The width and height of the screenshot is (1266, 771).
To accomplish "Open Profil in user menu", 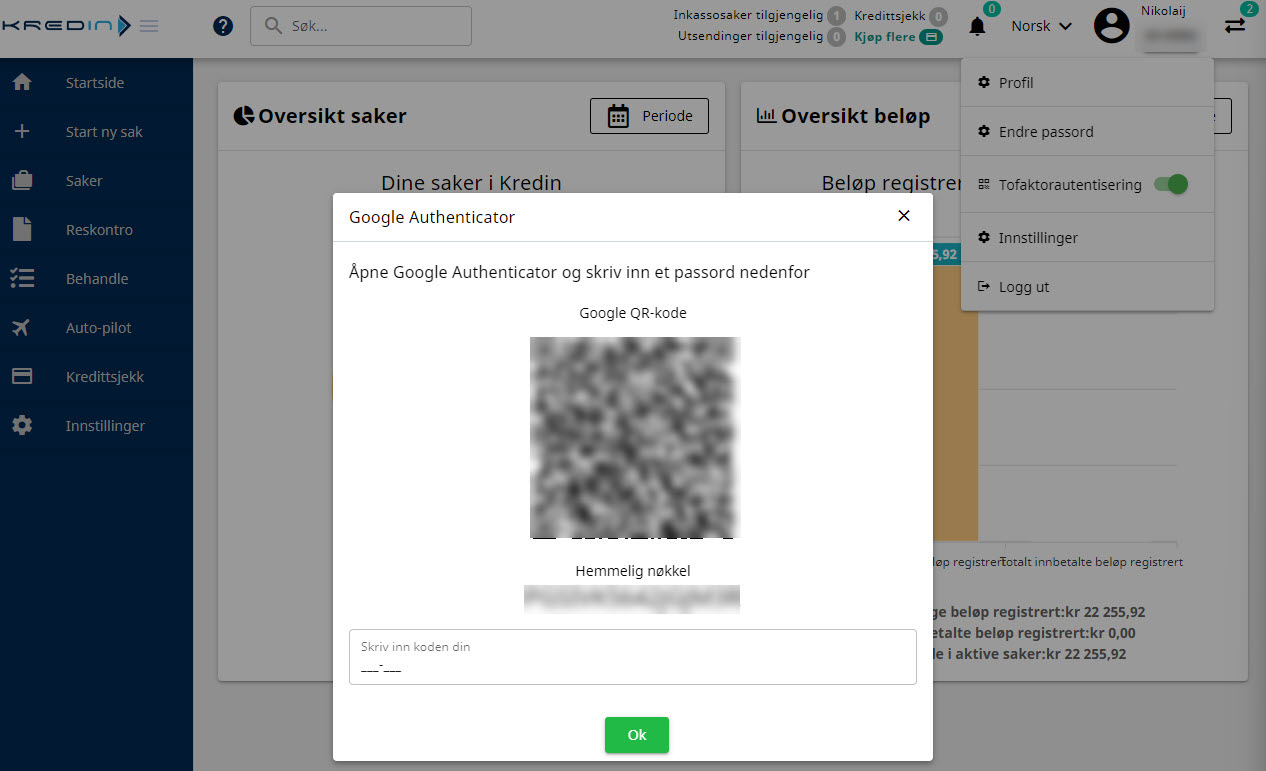I will pos(1087,83).
